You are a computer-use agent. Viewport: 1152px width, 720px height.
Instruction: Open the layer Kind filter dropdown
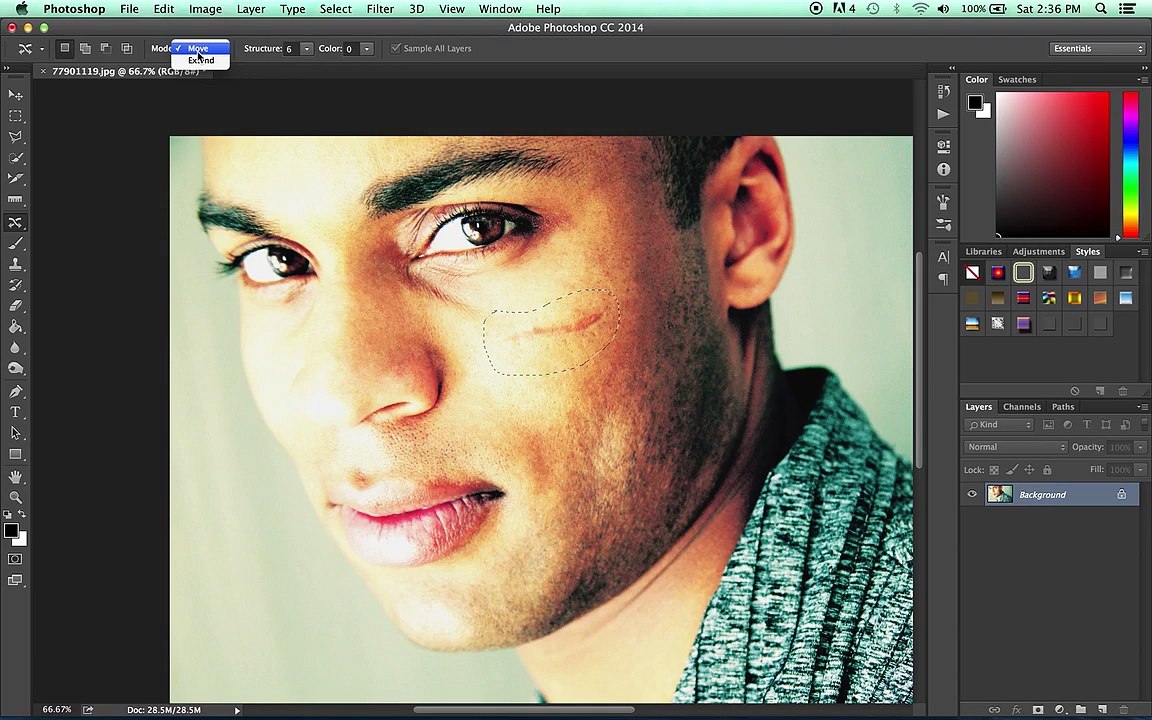(999, 425)
